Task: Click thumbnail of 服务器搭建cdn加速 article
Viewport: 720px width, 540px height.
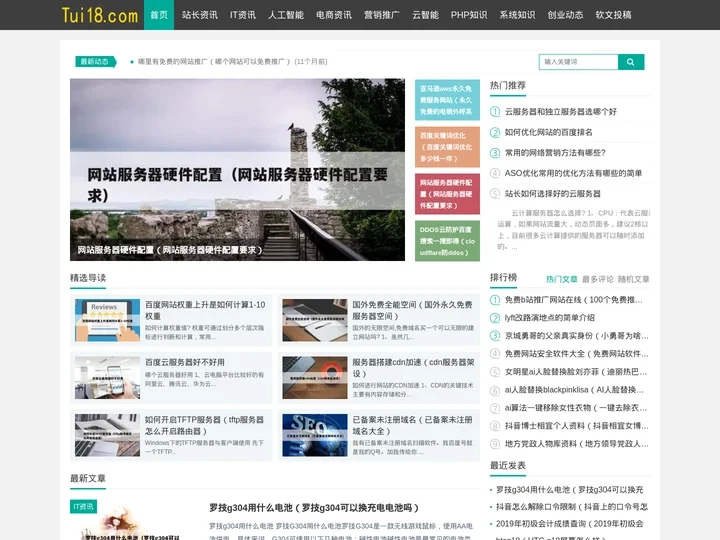Action: pyautogui.click(x=315, y=377)
